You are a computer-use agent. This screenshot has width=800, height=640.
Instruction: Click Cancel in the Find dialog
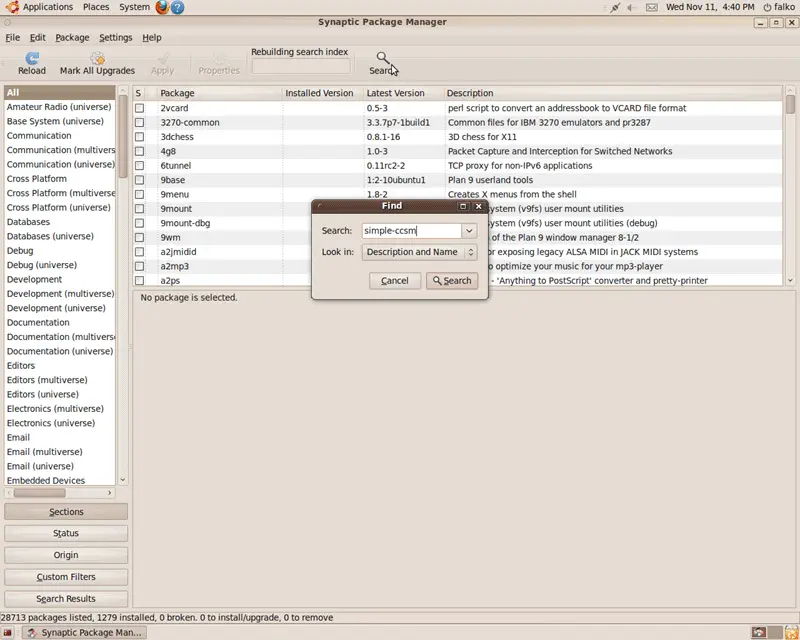coord(395,281)
